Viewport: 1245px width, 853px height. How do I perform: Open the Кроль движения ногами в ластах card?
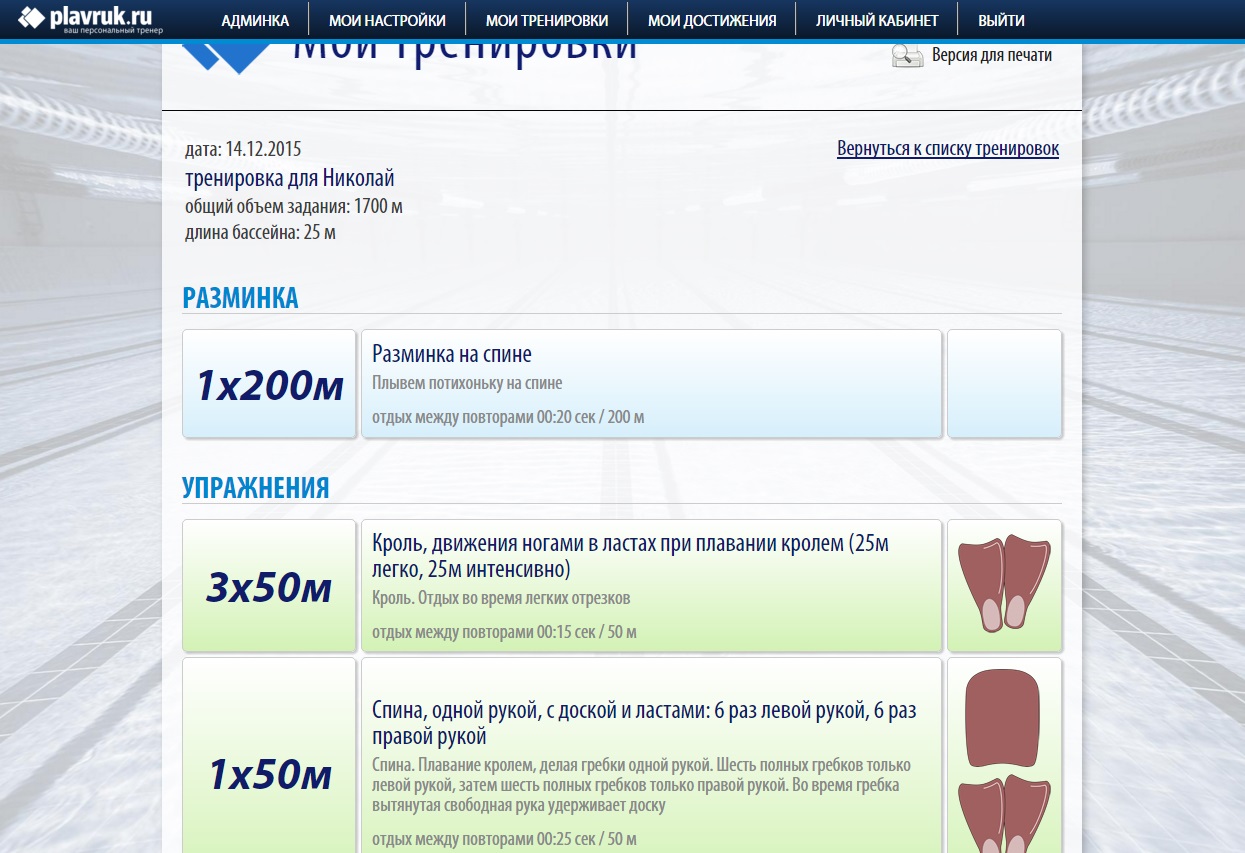[651, 586]
